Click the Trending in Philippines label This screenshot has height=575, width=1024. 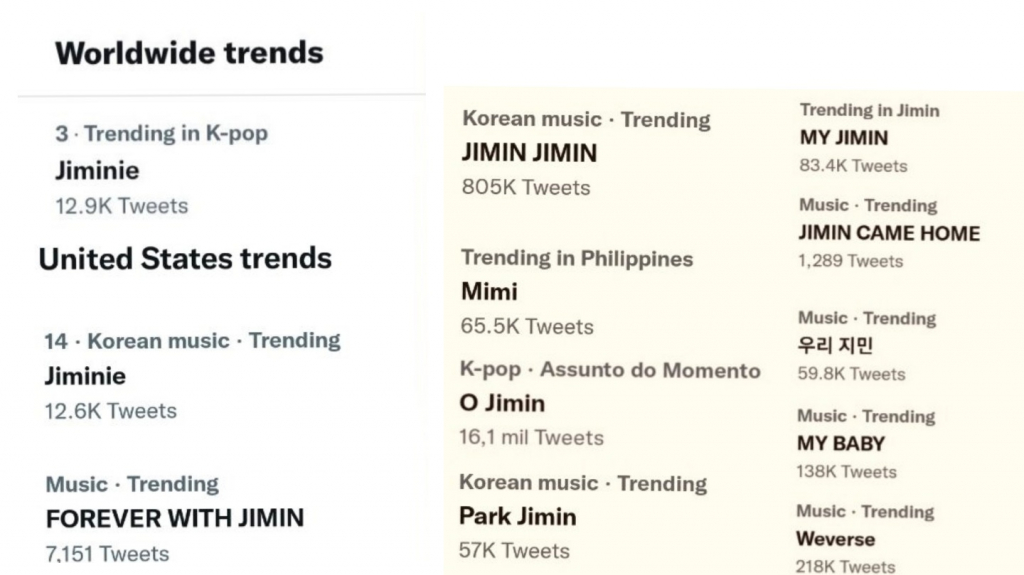tap(577, 258)
